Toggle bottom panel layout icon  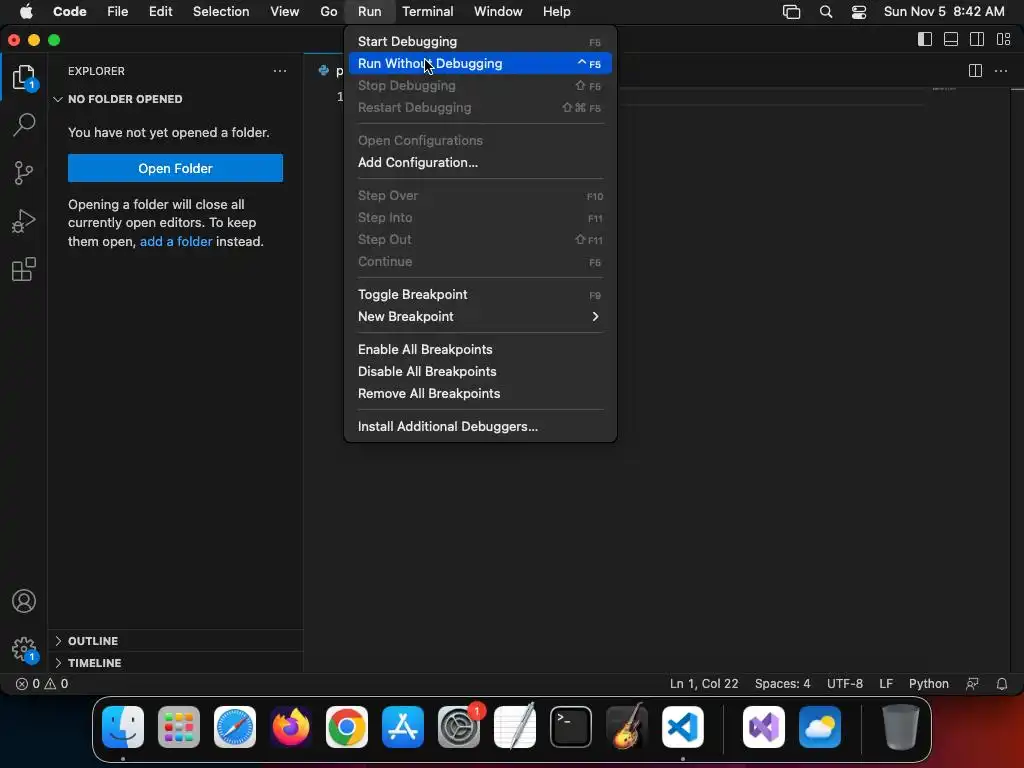click(x=951, y=39)
